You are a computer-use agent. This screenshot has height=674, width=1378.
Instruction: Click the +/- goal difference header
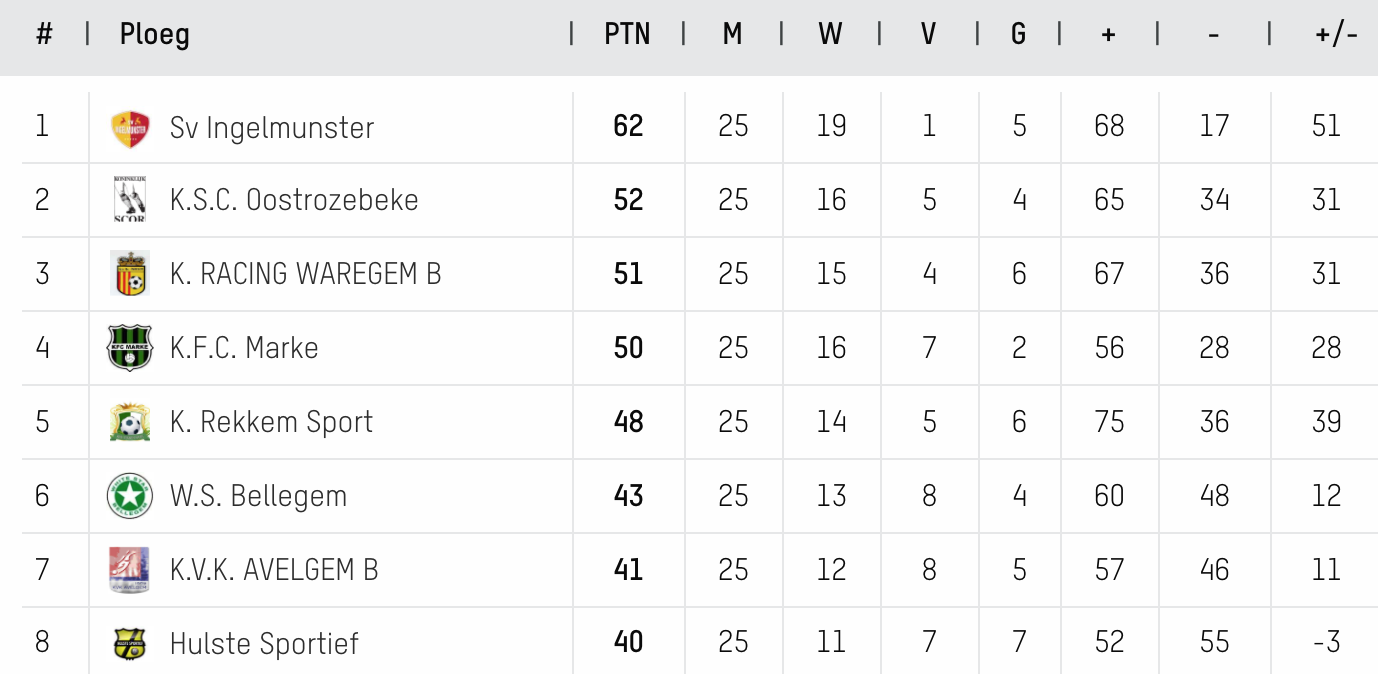1336,35
